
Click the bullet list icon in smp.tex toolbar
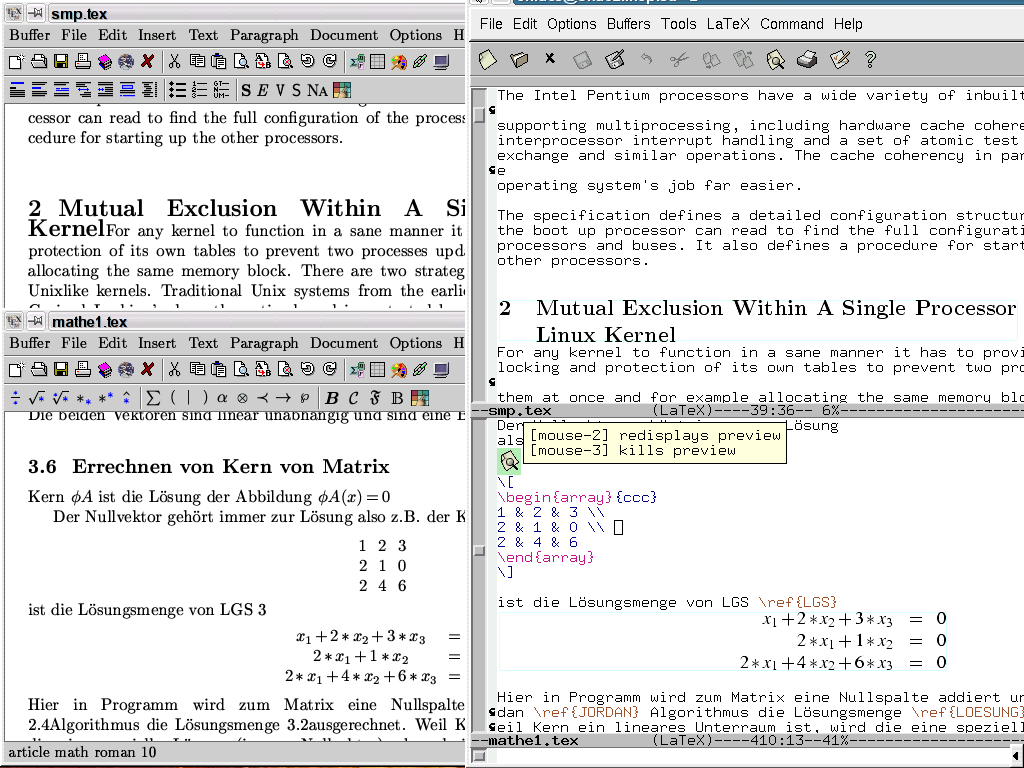point(178,89)
